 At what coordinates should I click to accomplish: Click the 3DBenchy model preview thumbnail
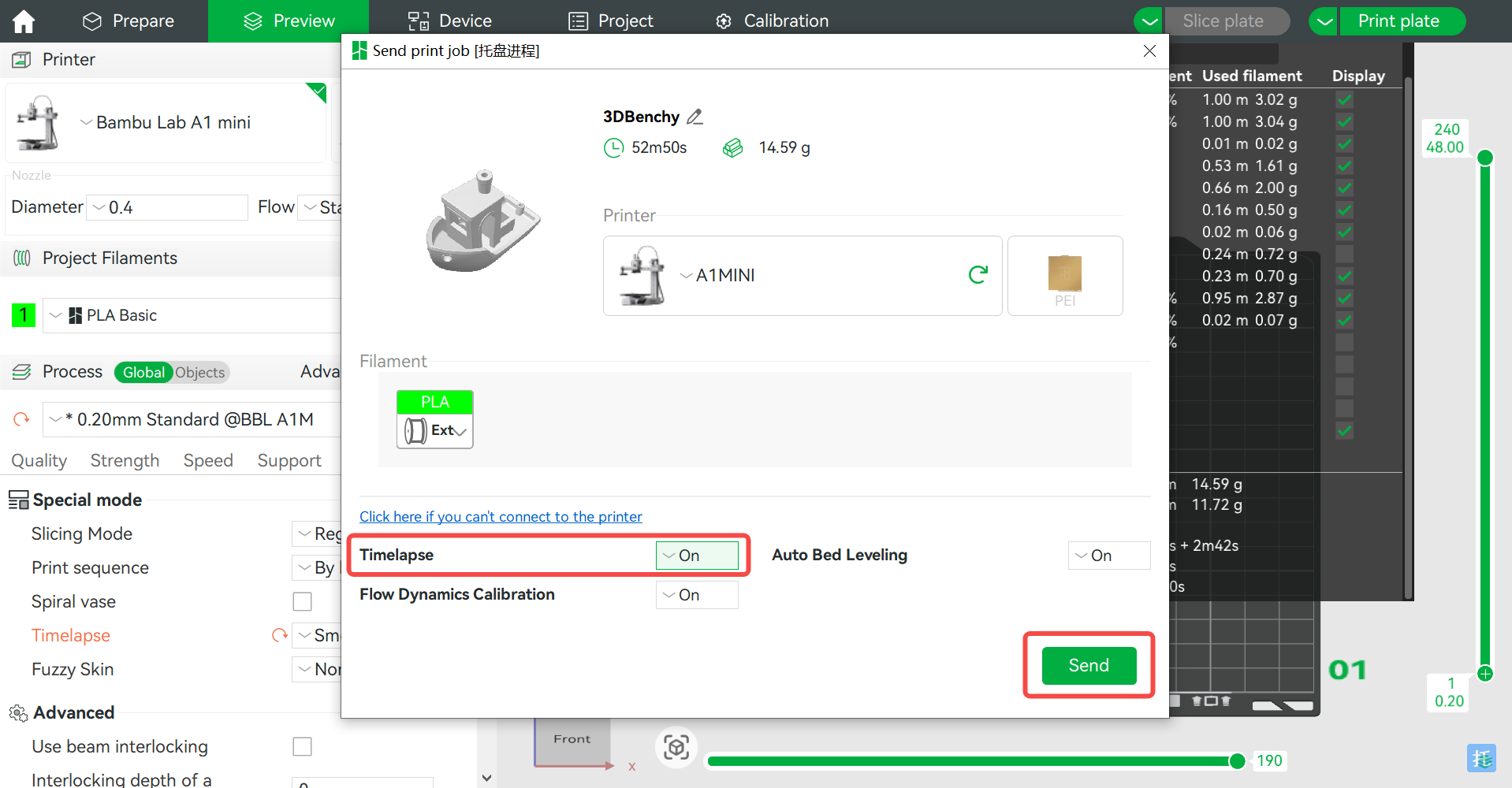coord(482,221)
